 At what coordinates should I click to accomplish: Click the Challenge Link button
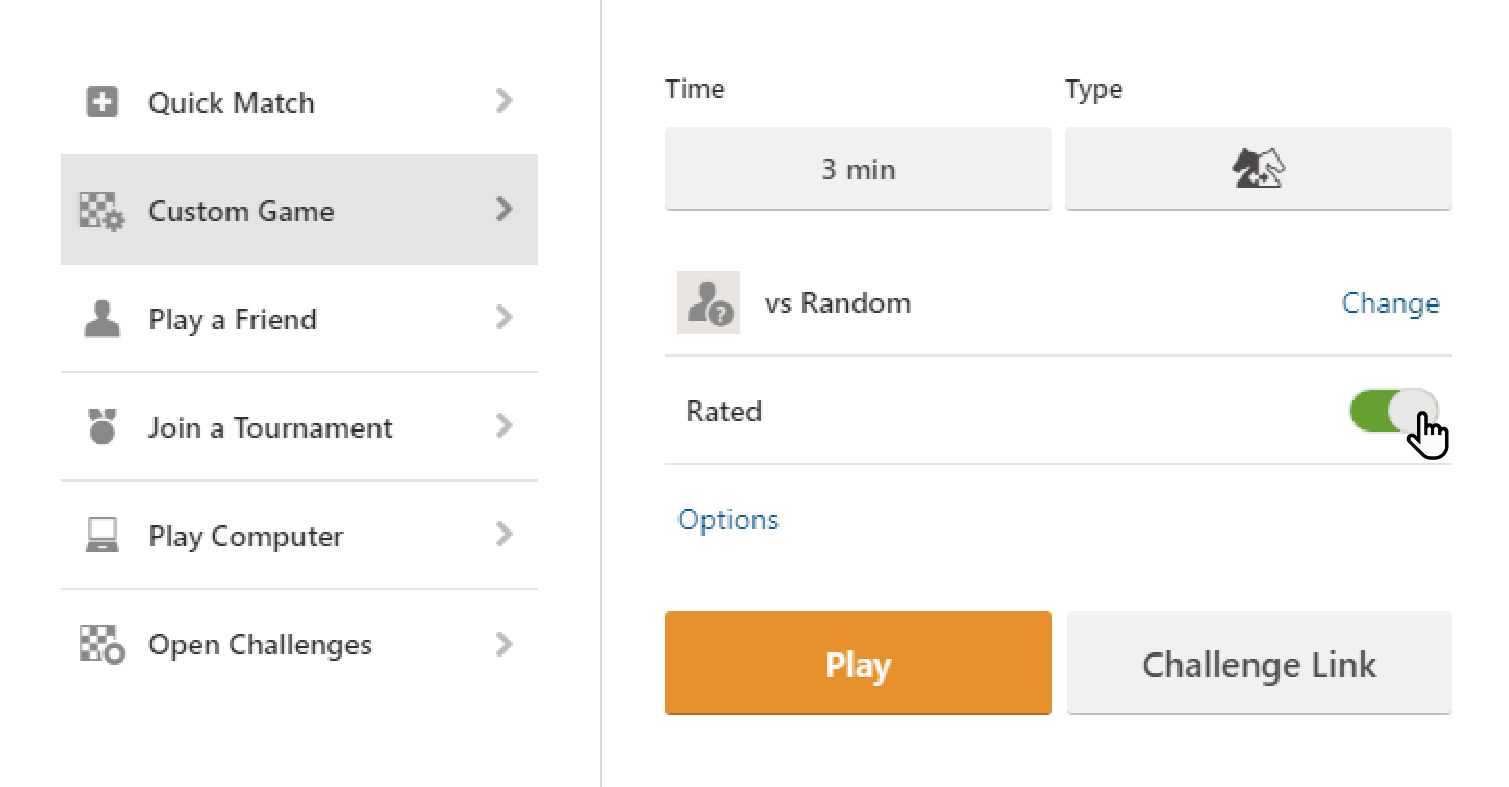[x=1258, y=664]
